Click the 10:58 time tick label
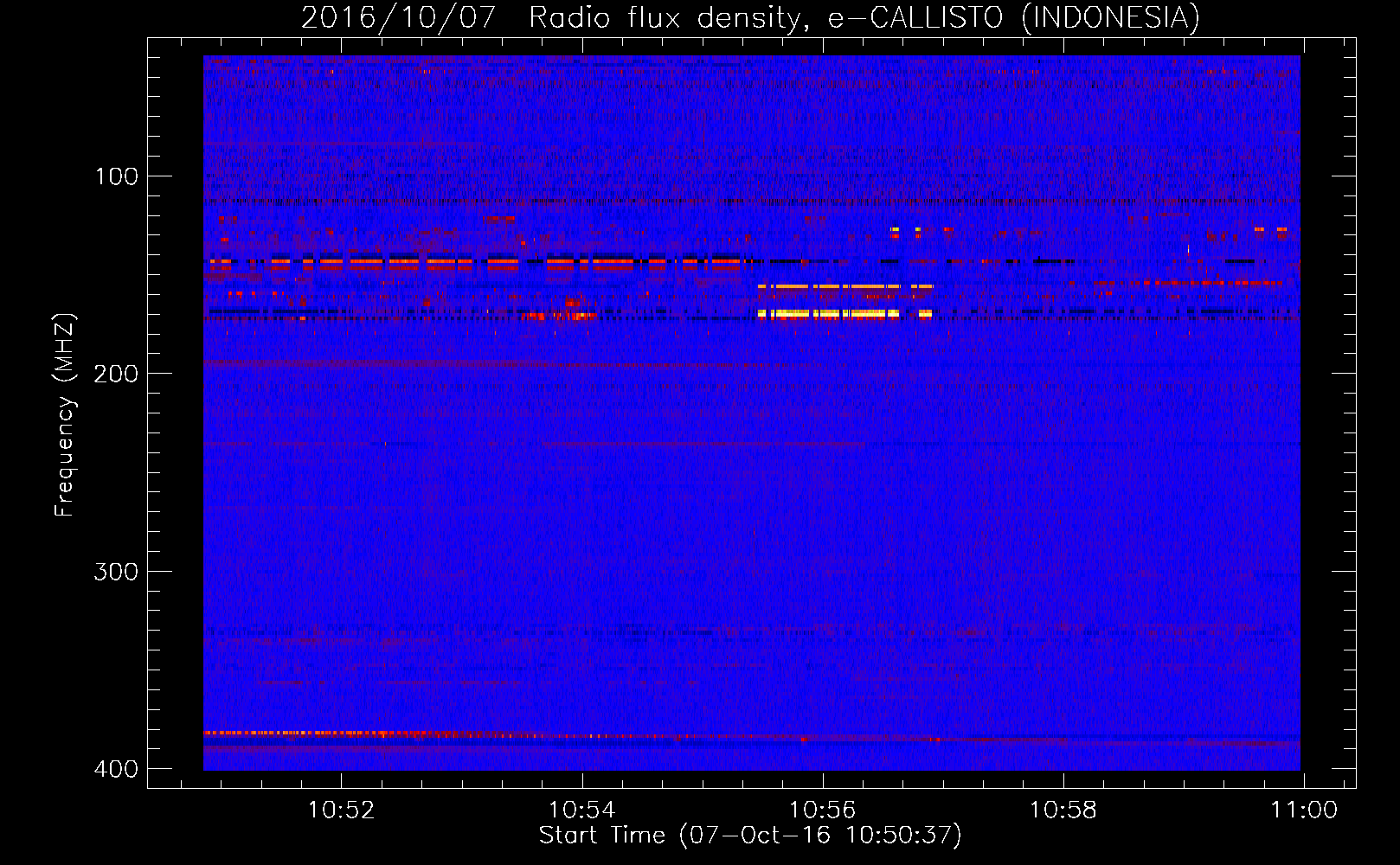Image resolution: width=1400 pixels, height=865 pixels. pos(1063,811)
